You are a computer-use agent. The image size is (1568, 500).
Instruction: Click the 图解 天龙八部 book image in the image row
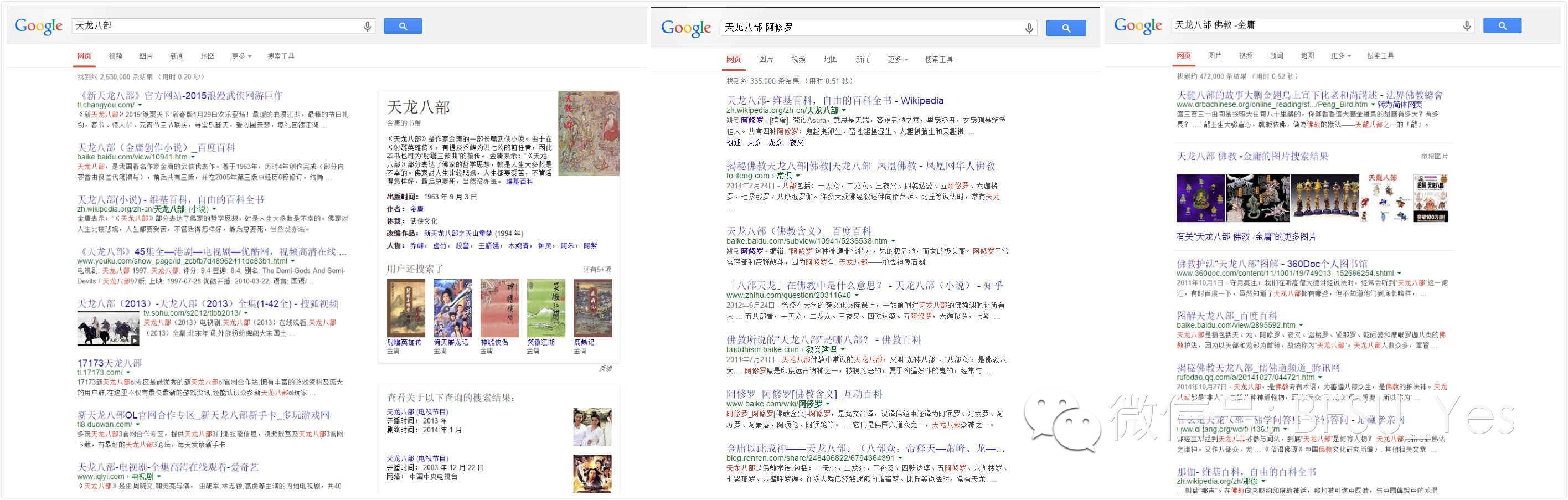tap(1430, 199)
